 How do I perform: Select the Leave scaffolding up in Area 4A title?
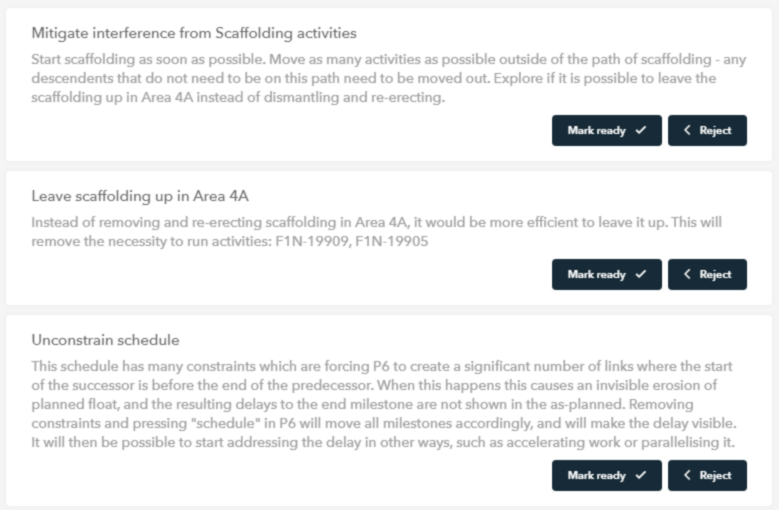click(140, 196)
